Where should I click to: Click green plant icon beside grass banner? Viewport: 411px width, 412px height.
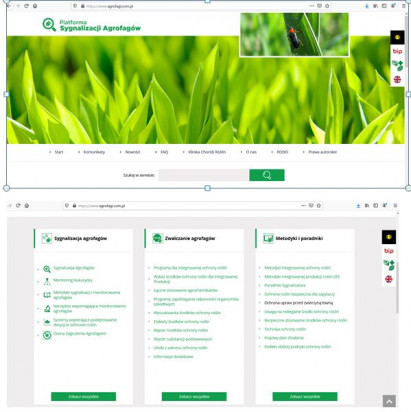[397, 65]
